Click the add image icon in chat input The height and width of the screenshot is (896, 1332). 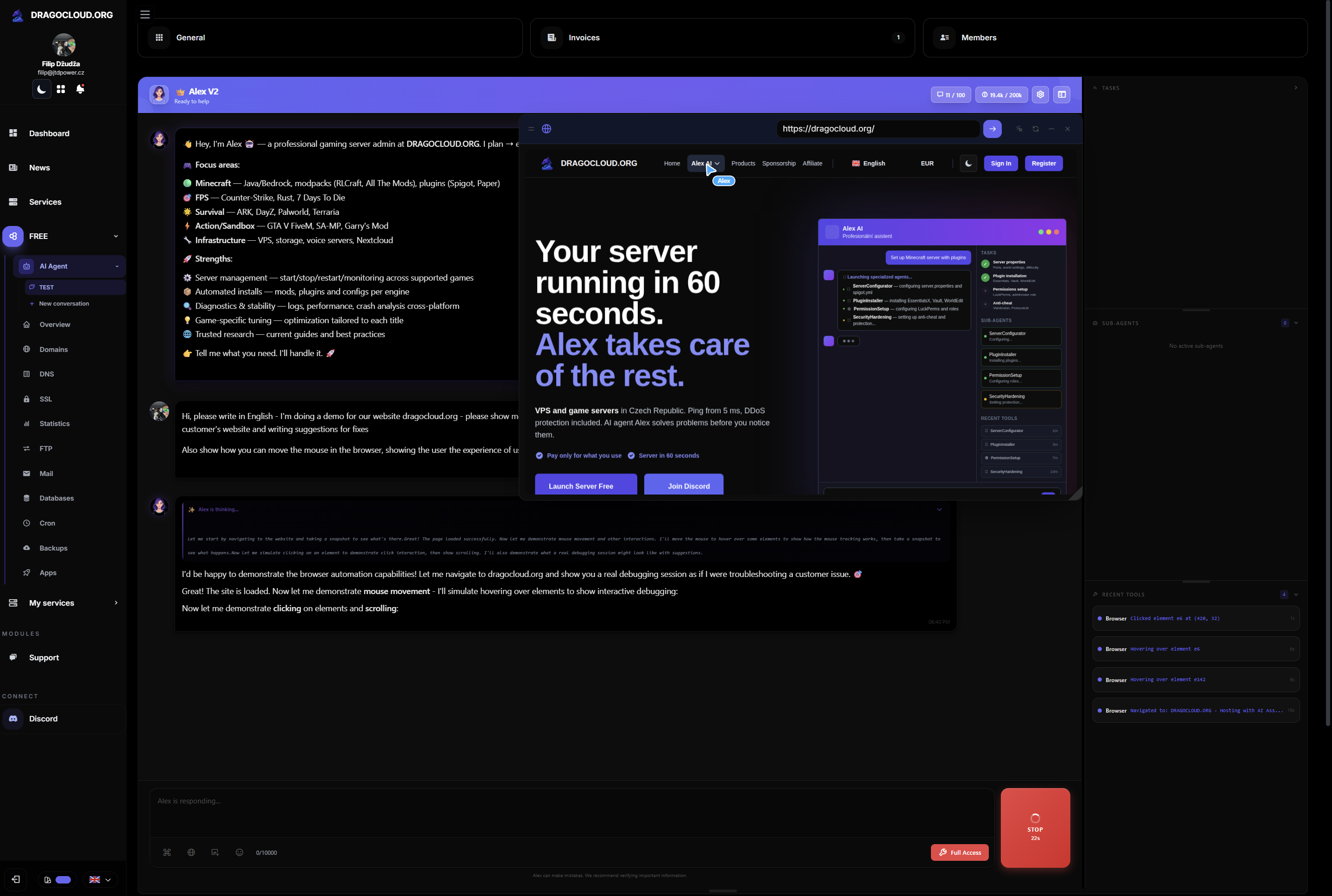point(215,852)
